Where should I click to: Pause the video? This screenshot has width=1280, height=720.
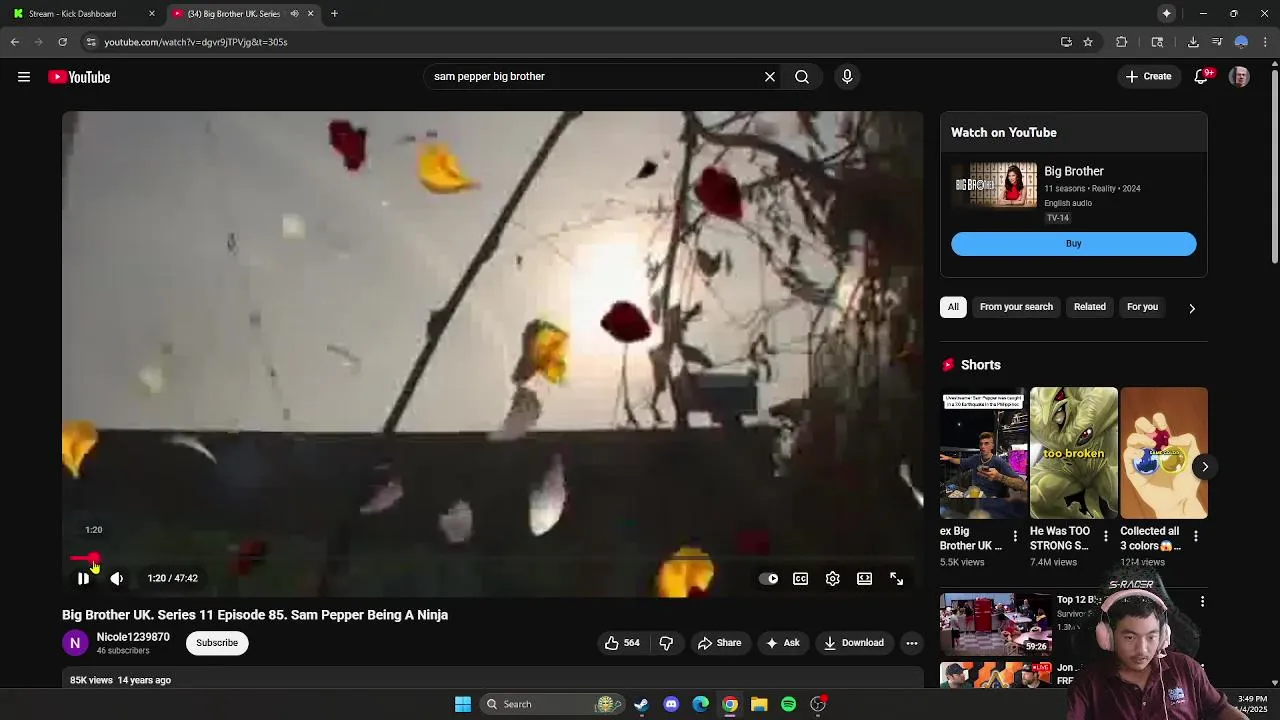(x=84, y=578)
